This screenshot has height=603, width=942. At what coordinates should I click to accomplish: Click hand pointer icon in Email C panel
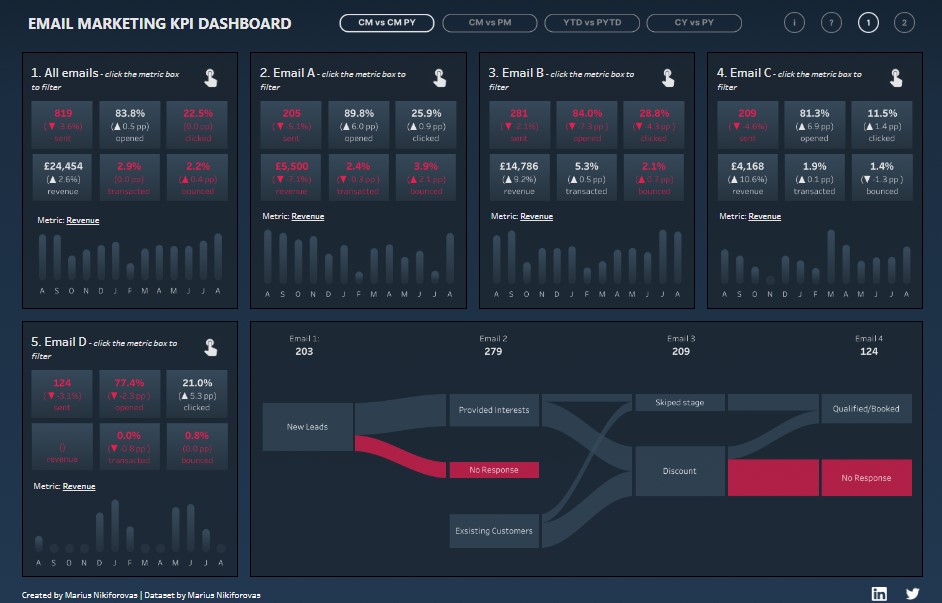(896, 78)
